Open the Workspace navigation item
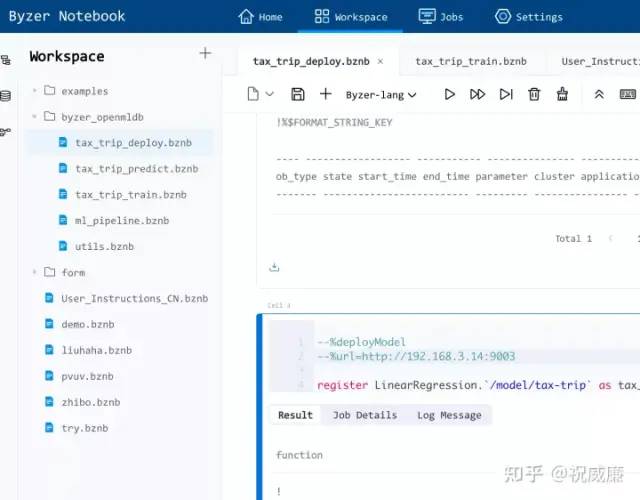Viewport: 640px width, 500px height. click(x=351, y=17)
